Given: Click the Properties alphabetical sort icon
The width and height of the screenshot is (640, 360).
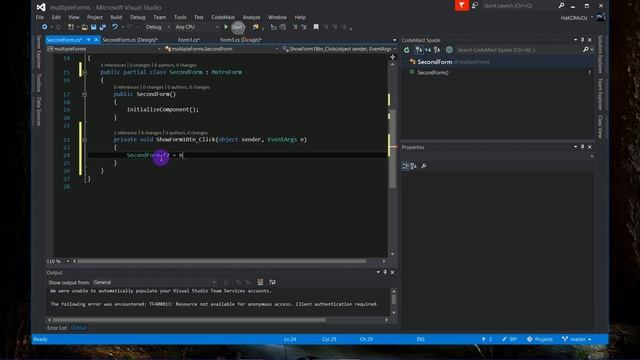Looking at the screenshot, I should [x=414, y=166].
